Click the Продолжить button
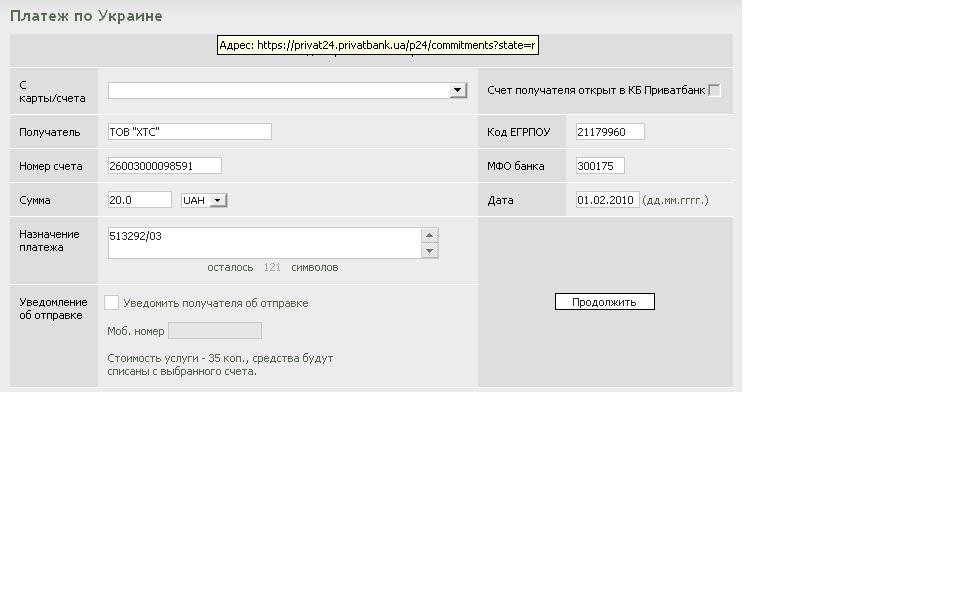962x615 pixels. click(605, 301)
